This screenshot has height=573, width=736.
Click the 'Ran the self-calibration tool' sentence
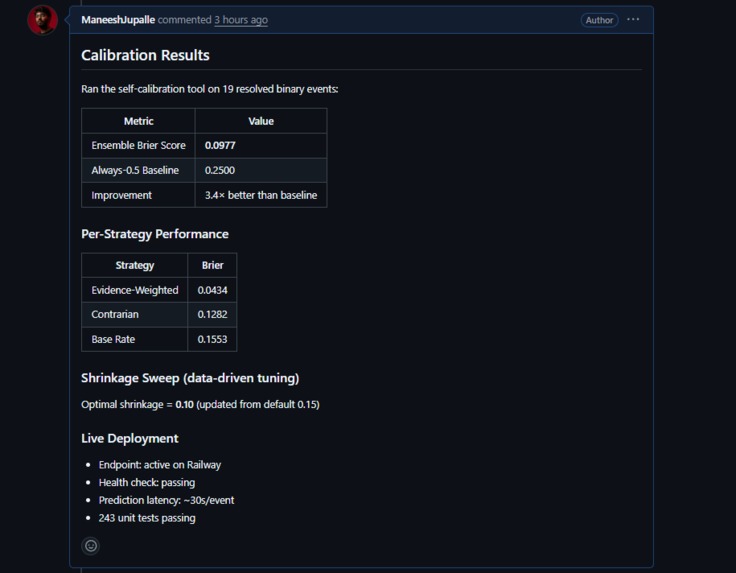209,89
